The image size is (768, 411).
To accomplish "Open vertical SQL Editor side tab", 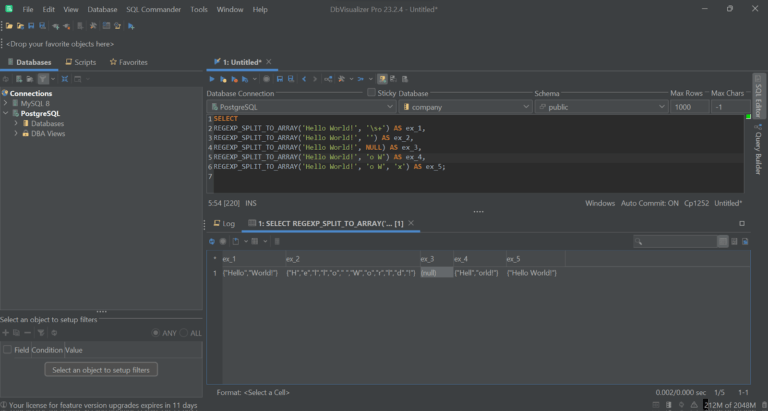I will pos(759,96).
